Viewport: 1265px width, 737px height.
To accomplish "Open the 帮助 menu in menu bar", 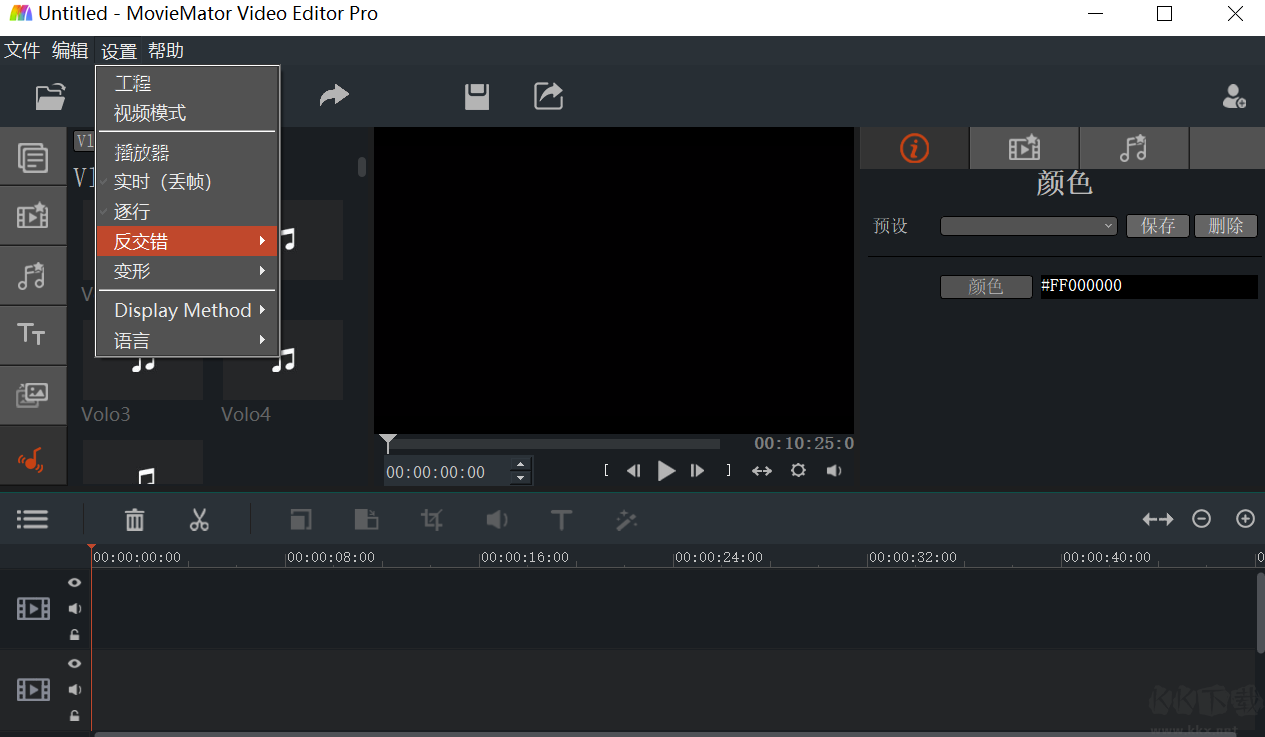I will (166, 51).
